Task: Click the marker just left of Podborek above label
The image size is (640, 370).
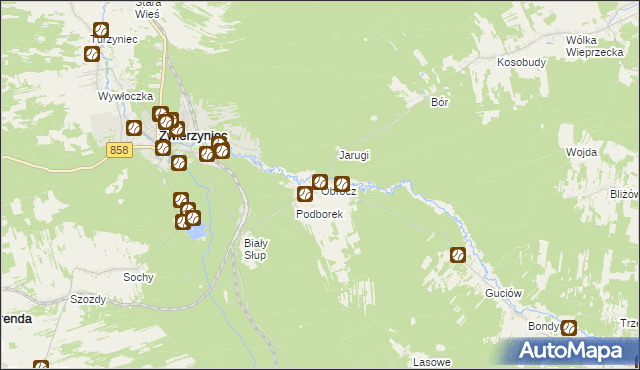Action: (305, 194)
